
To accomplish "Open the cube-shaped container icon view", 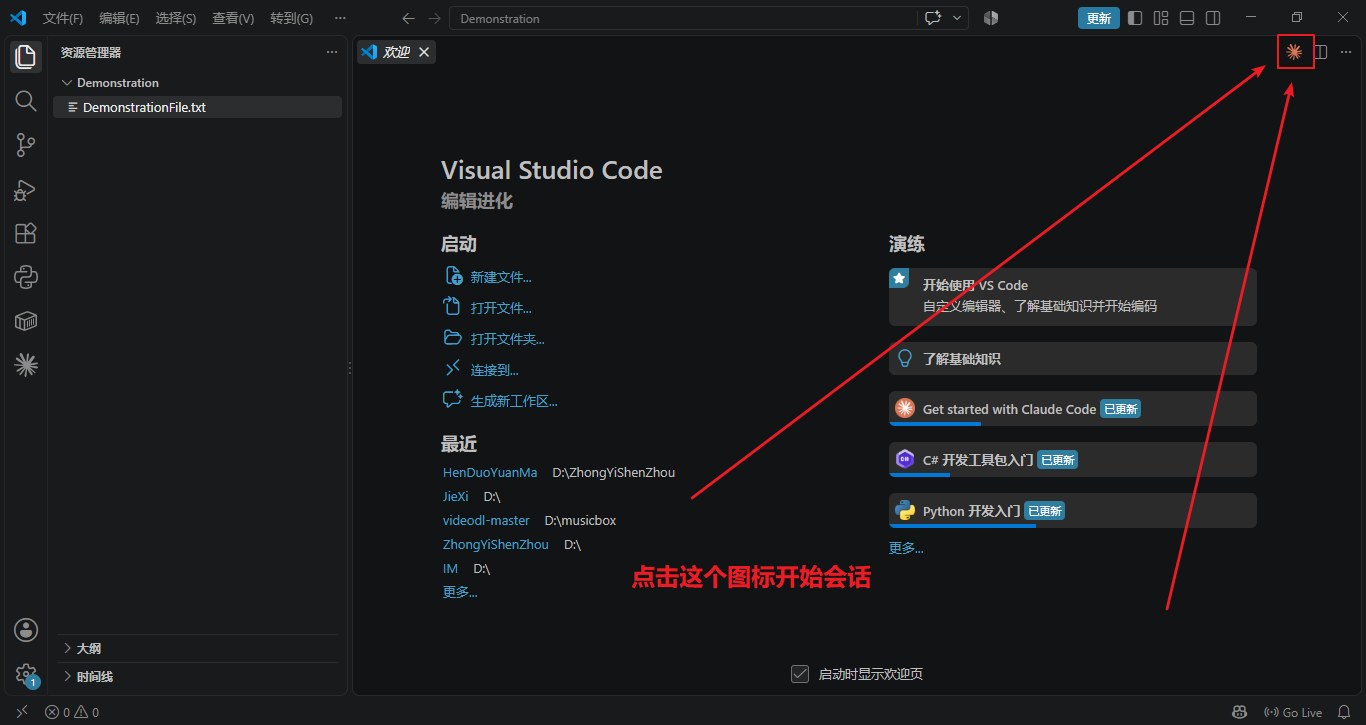I will click(x=26, y=321).
